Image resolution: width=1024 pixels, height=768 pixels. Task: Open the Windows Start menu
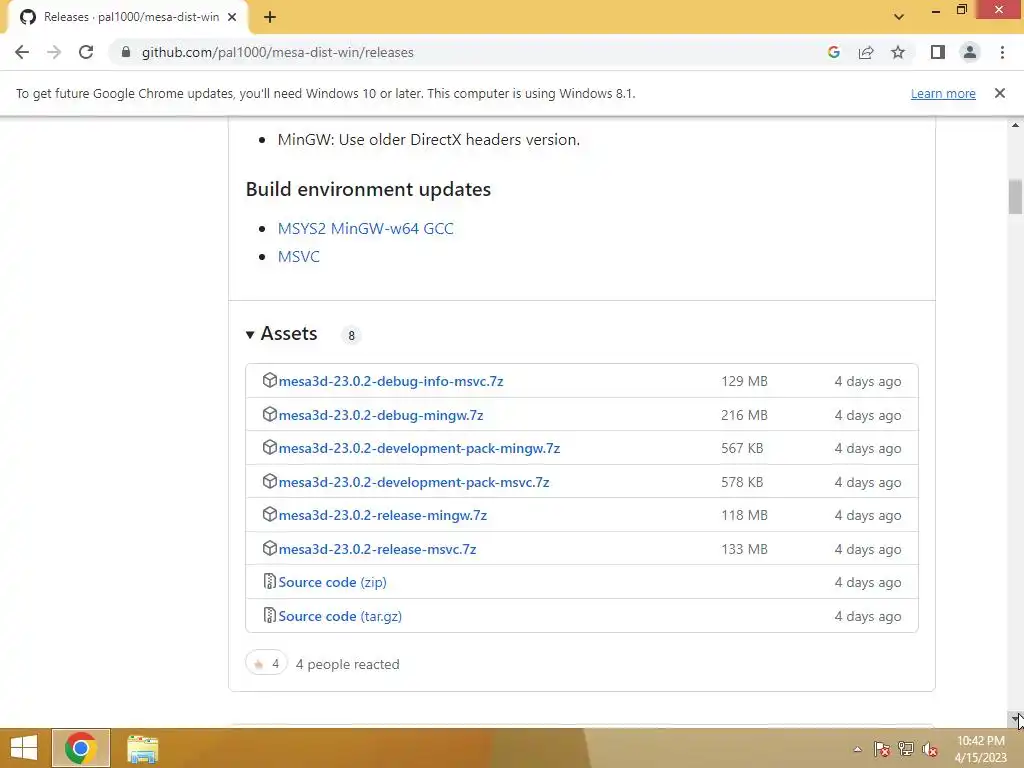pyautogui.click(x=24, y=748)
